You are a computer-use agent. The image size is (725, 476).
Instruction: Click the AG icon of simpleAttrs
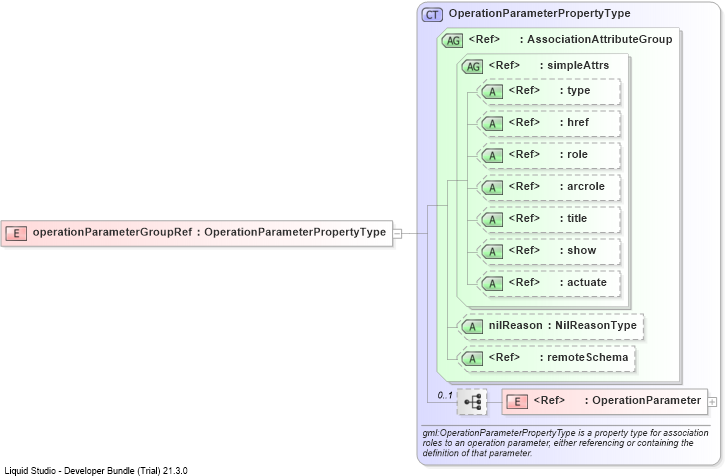[472, 67]
